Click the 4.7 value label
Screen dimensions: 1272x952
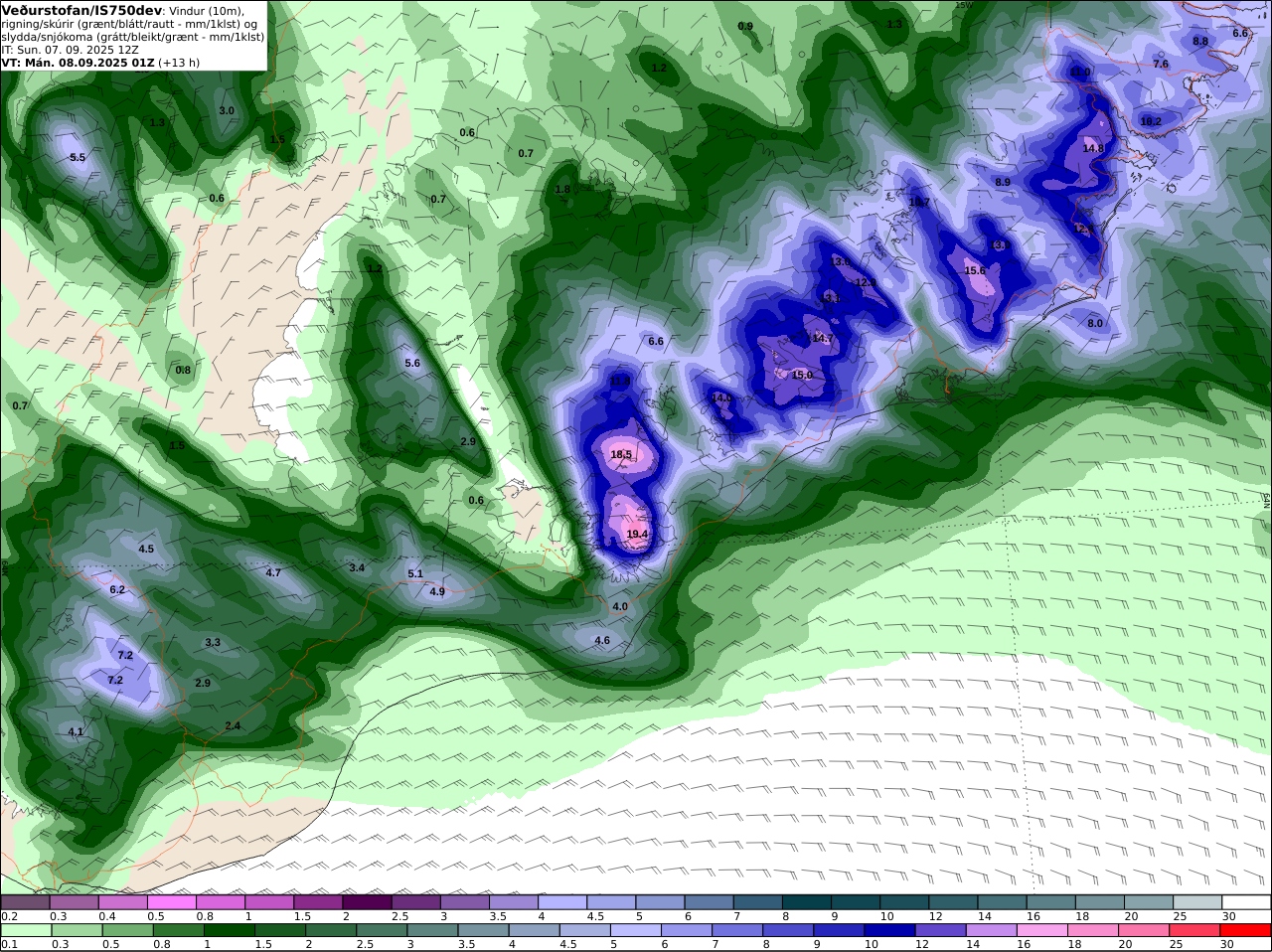point(273,572)
